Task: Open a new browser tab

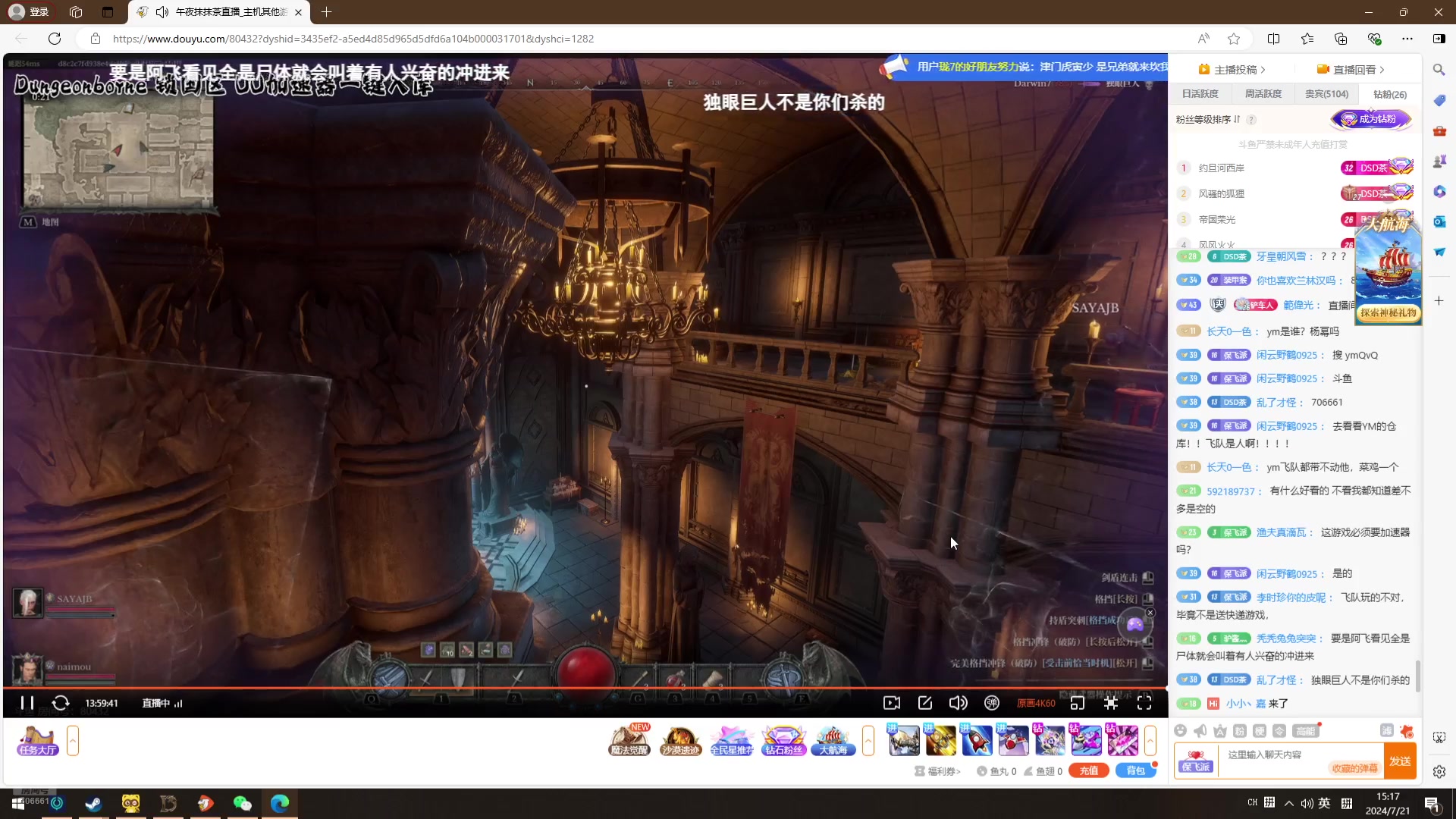Action: (x=326, y=12)
